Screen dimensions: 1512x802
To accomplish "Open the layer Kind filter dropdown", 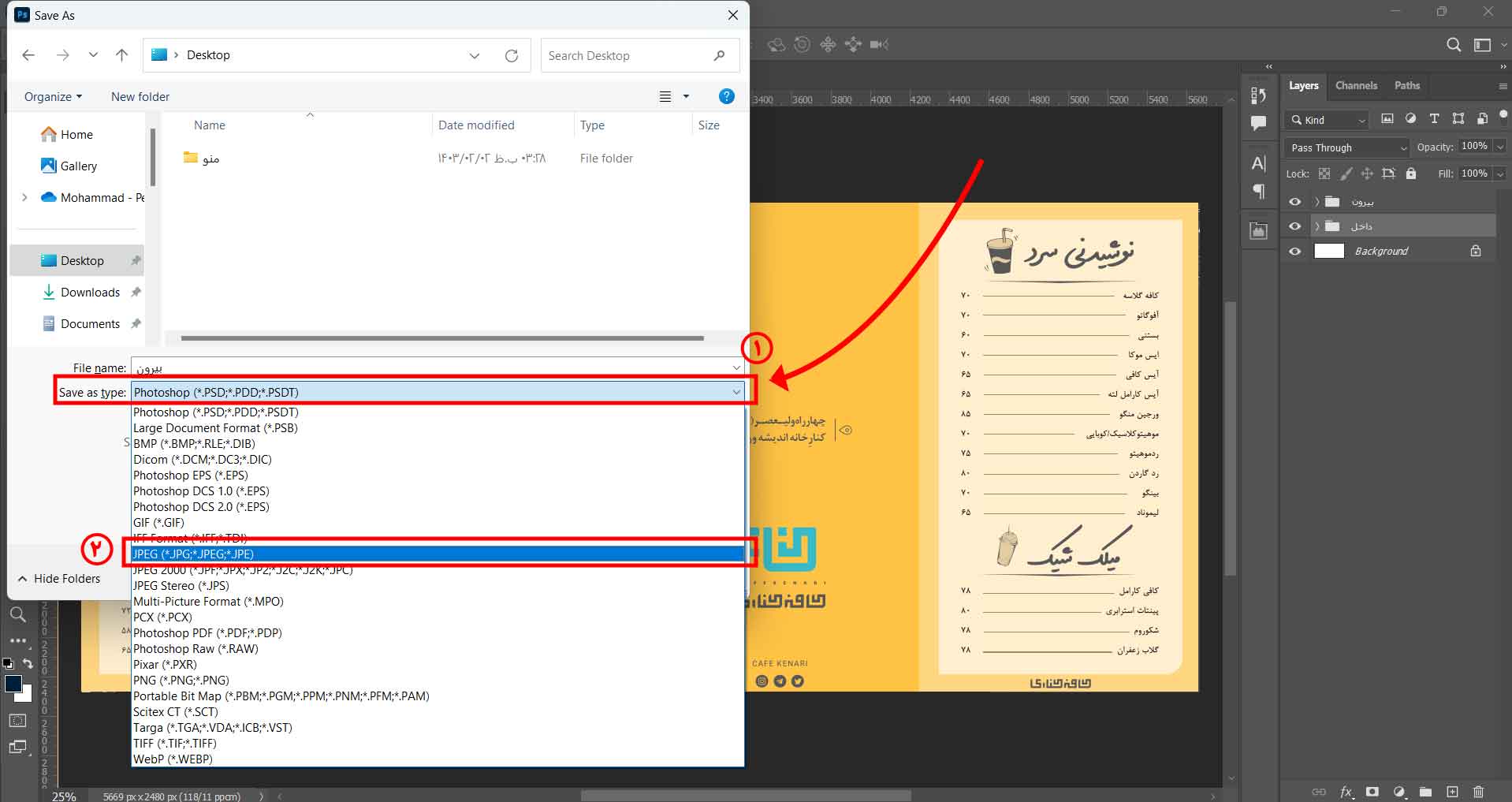I will 1327,120.
